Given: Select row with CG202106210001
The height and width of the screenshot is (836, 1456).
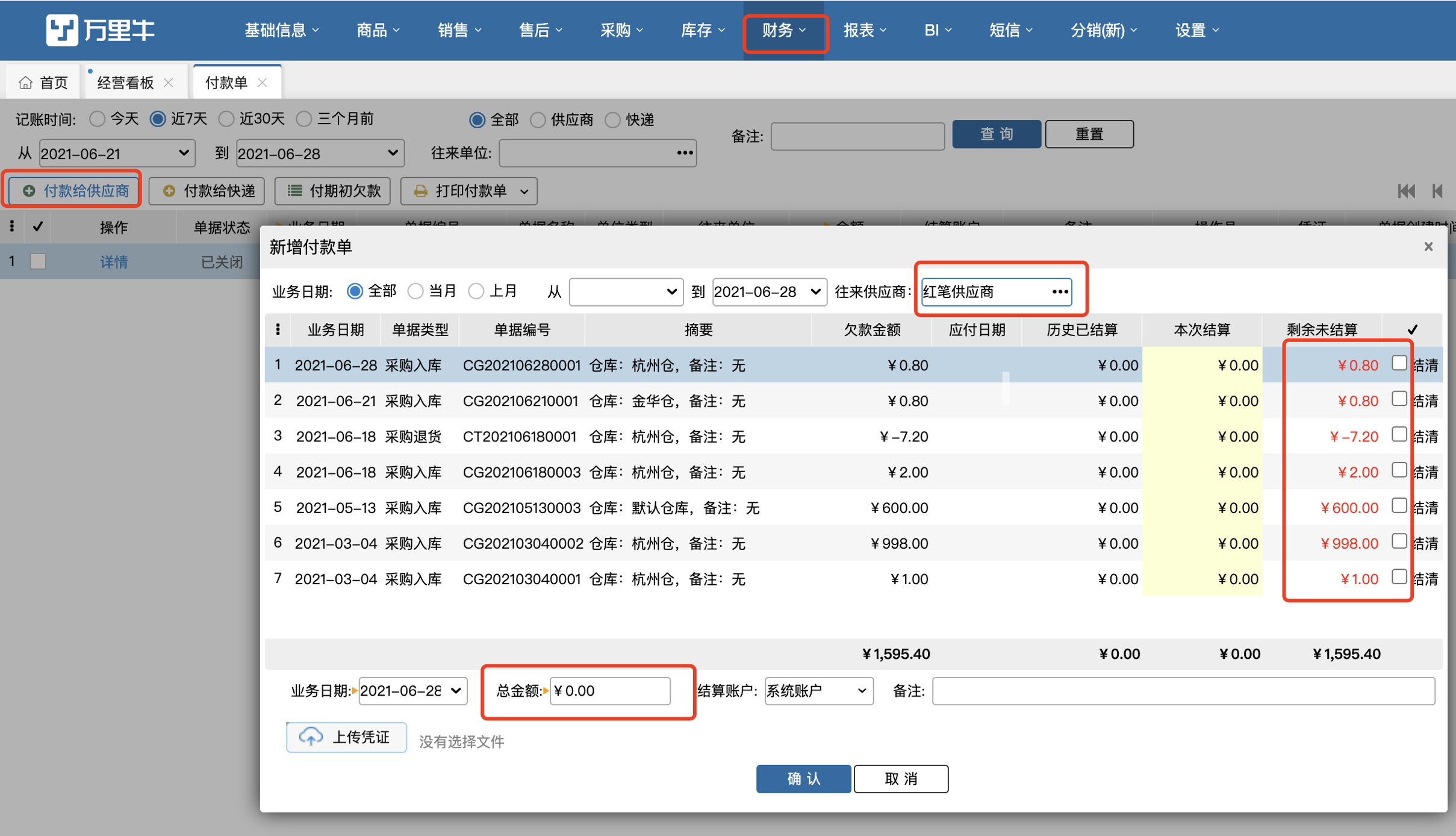Looking at the screenshot, I should click(x=853, y=401).
